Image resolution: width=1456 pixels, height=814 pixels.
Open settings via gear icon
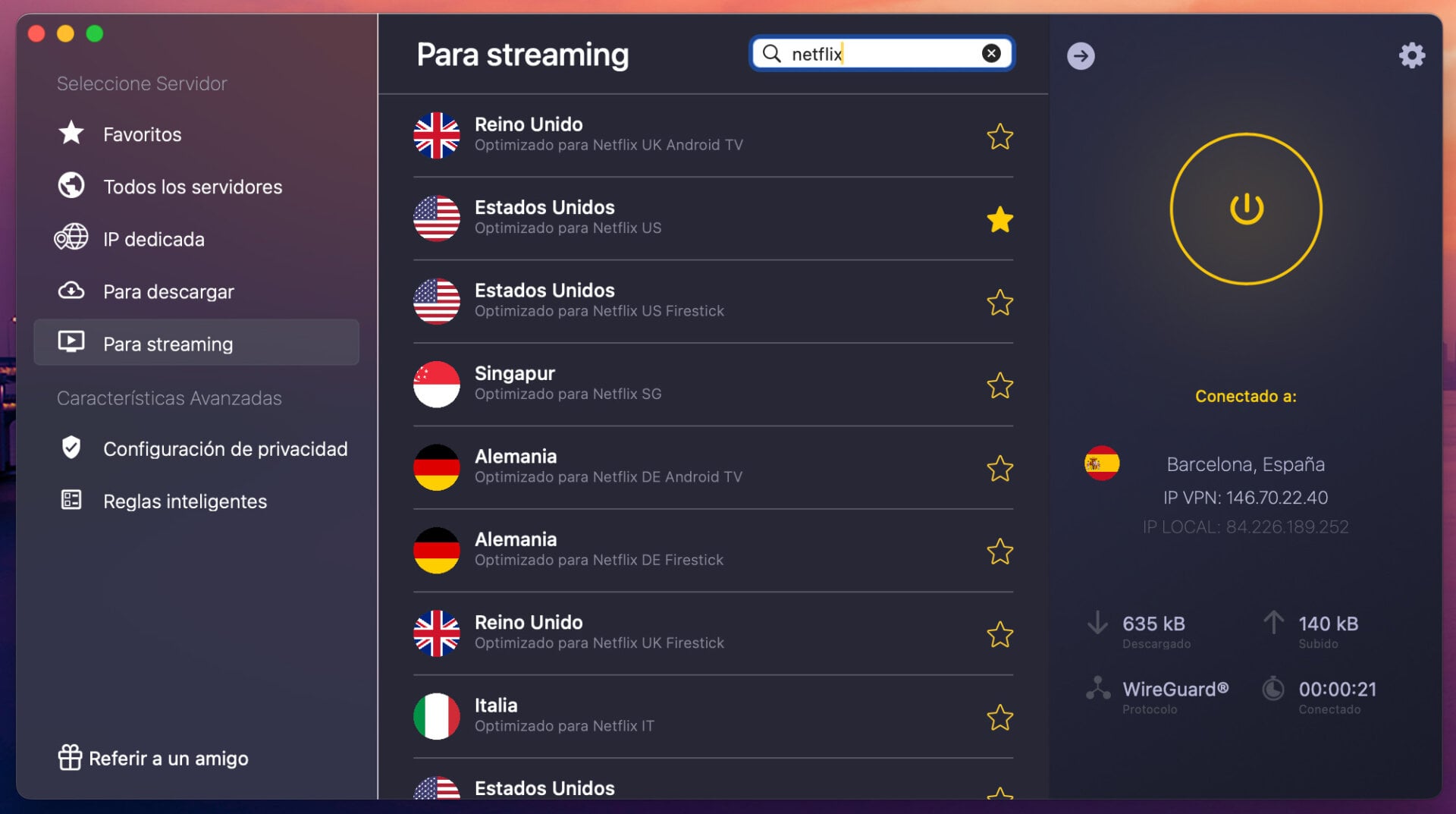pos(1412,55)
